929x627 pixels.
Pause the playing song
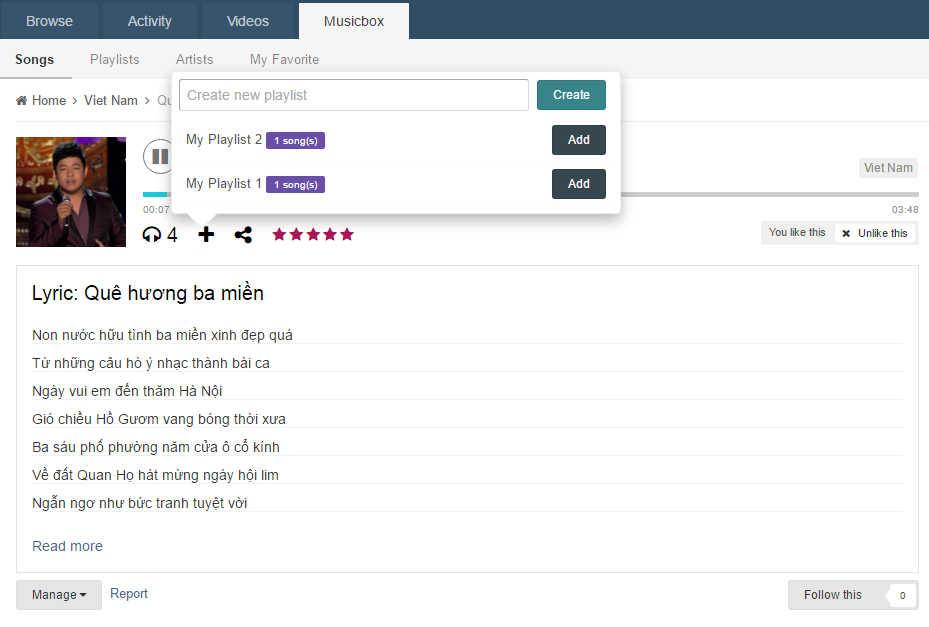[x=158, y=156]
